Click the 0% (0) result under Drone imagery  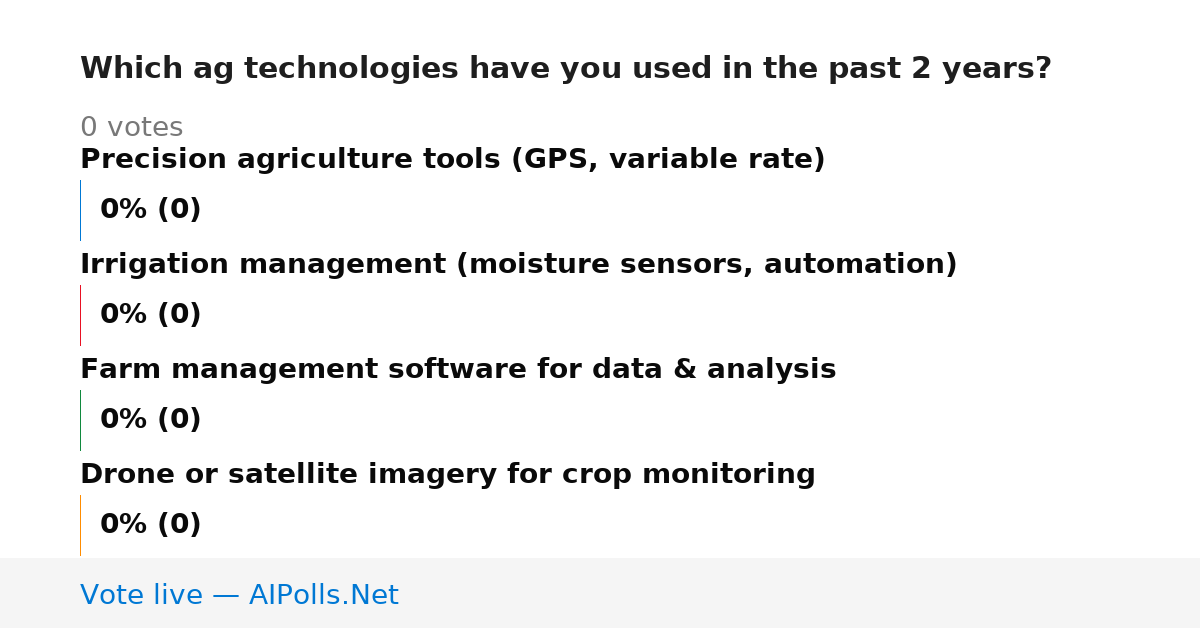click(x=151, y=525)
